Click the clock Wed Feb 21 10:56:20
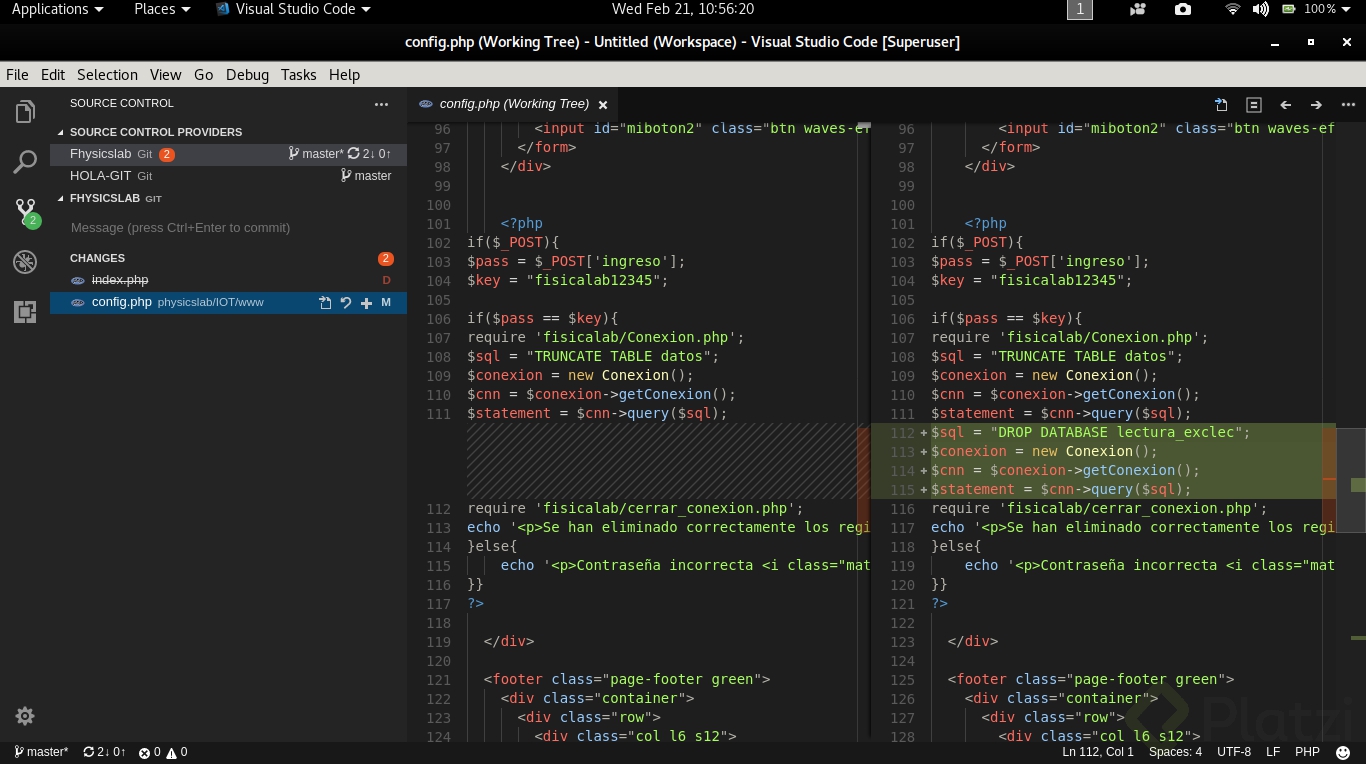Image resolution: width=1366 pixels, height=764 pixels. 683,9
